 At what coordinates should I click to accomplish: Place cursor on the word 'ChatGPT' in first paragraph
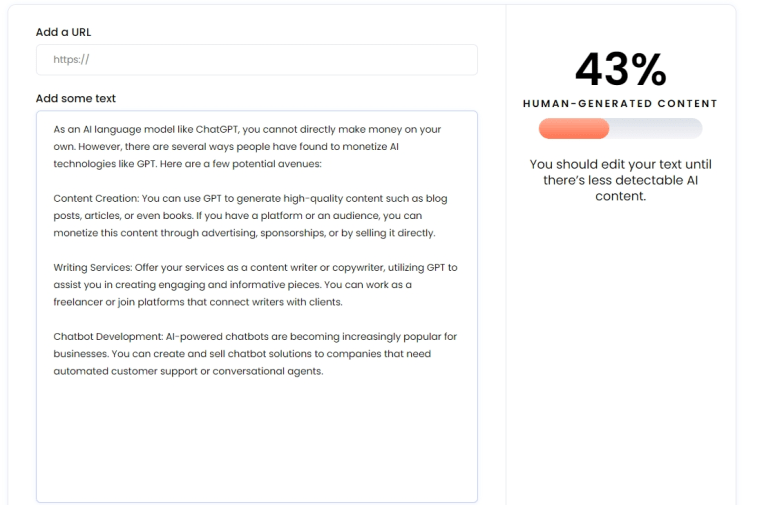[x=217, y=129]
